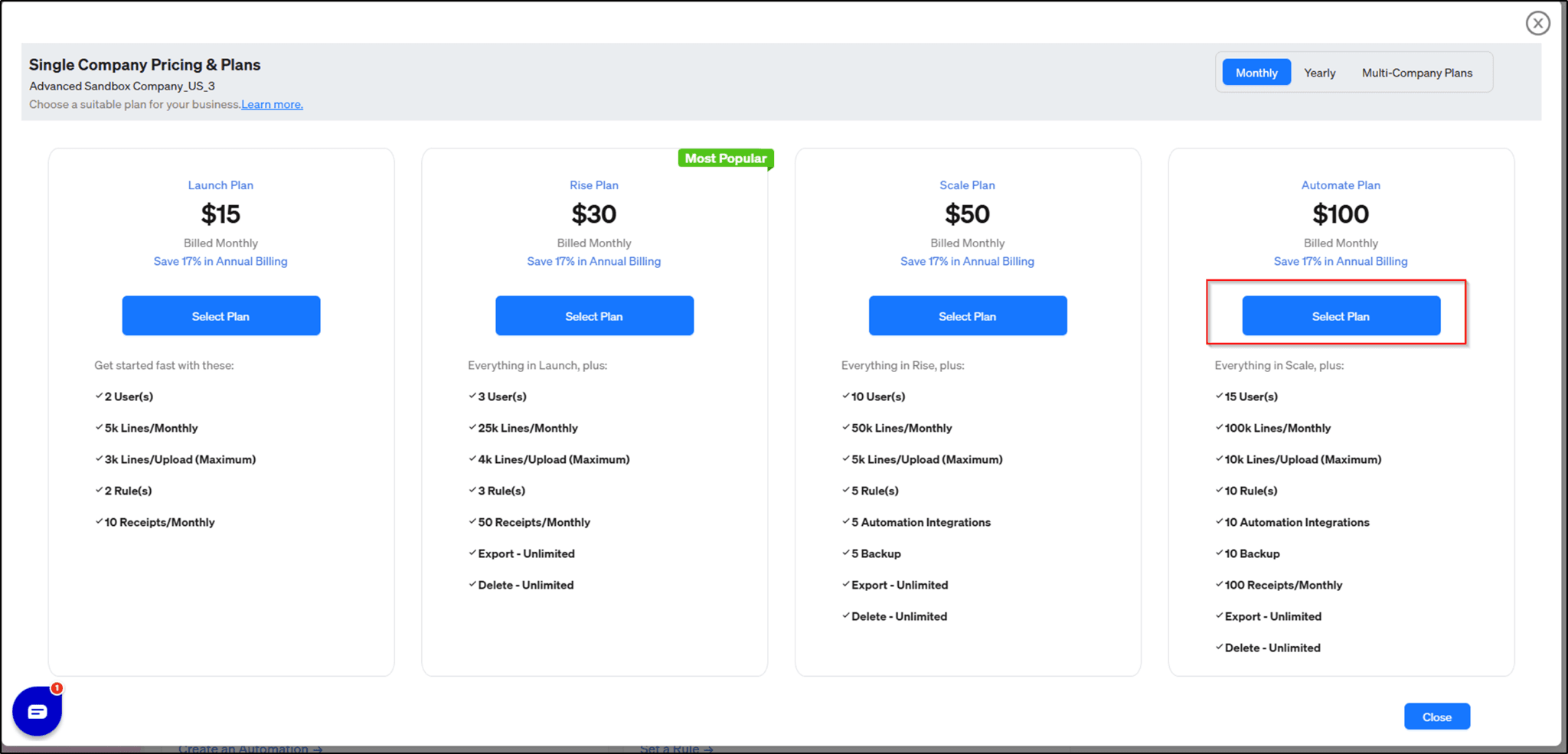The image size is (1568, 754).
Task: Click Save 17% link under Automate Plan
Action: [1341, 262]
